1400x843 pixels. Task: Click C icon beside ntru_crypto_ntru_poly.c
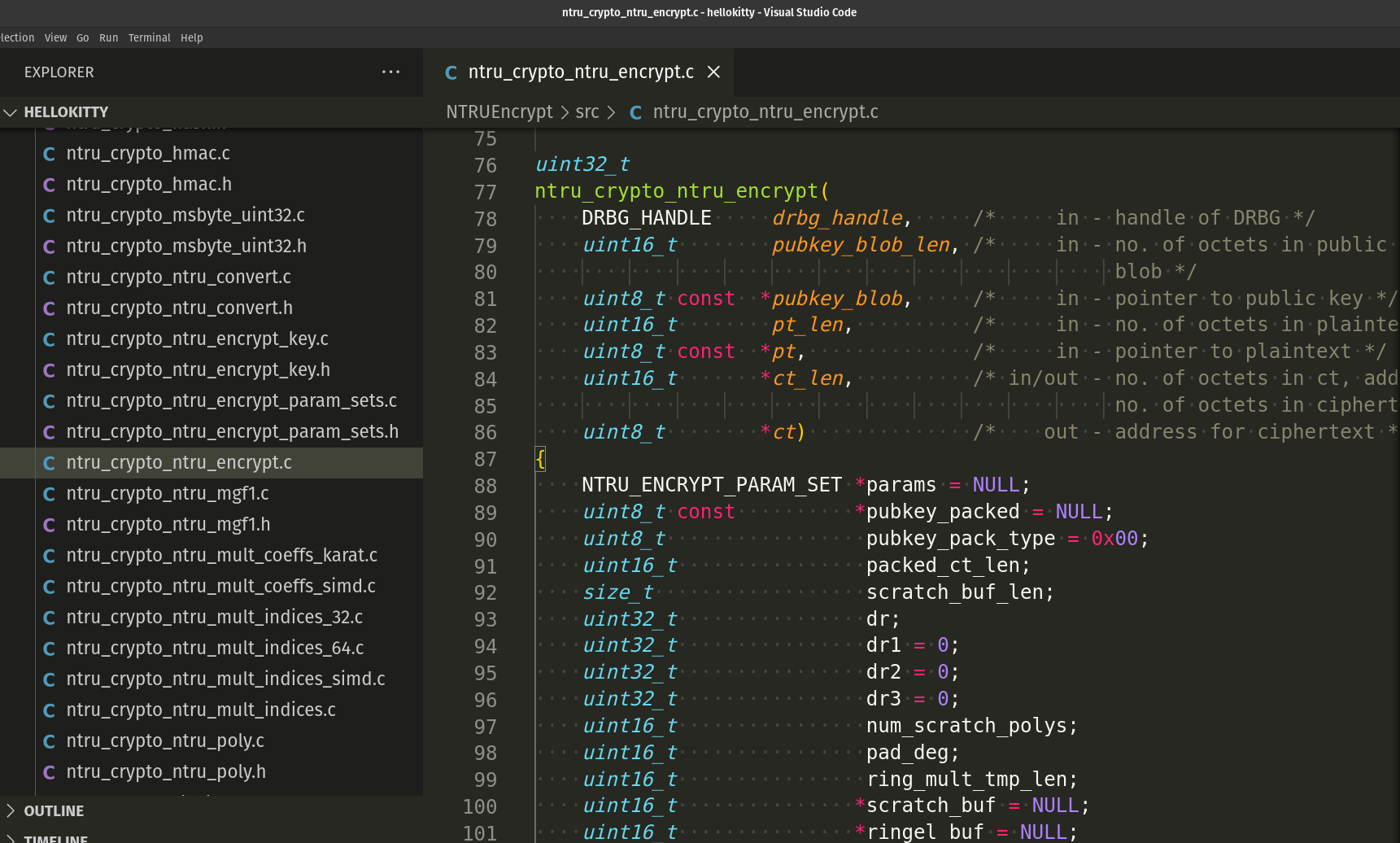[49, 741]
